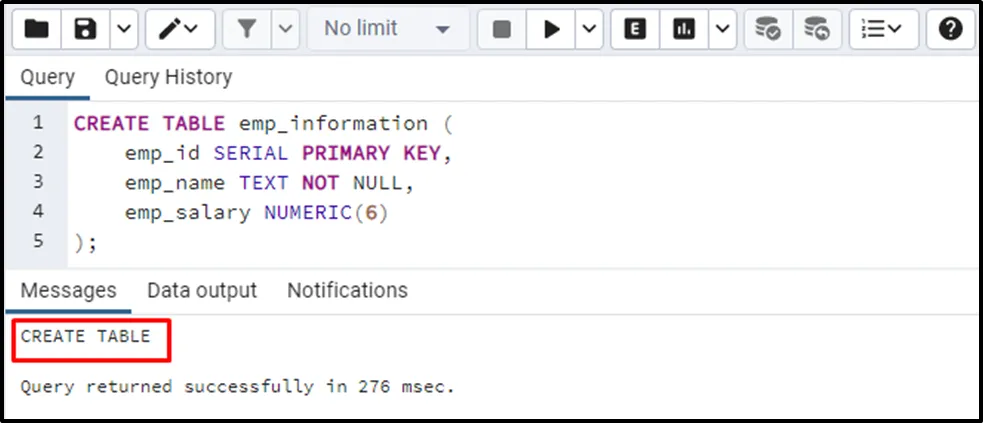Save the query file

[85, 30]
